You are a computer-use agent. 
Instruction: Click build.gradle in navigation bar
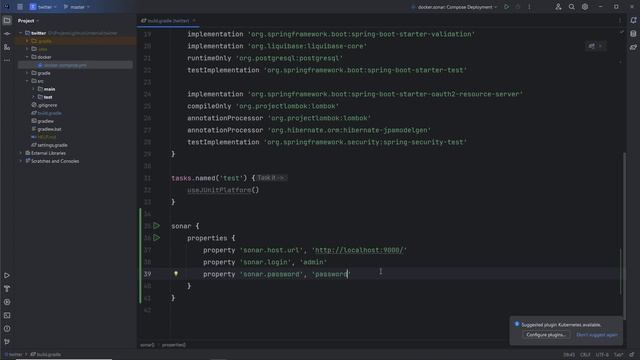tap(46, 354)
